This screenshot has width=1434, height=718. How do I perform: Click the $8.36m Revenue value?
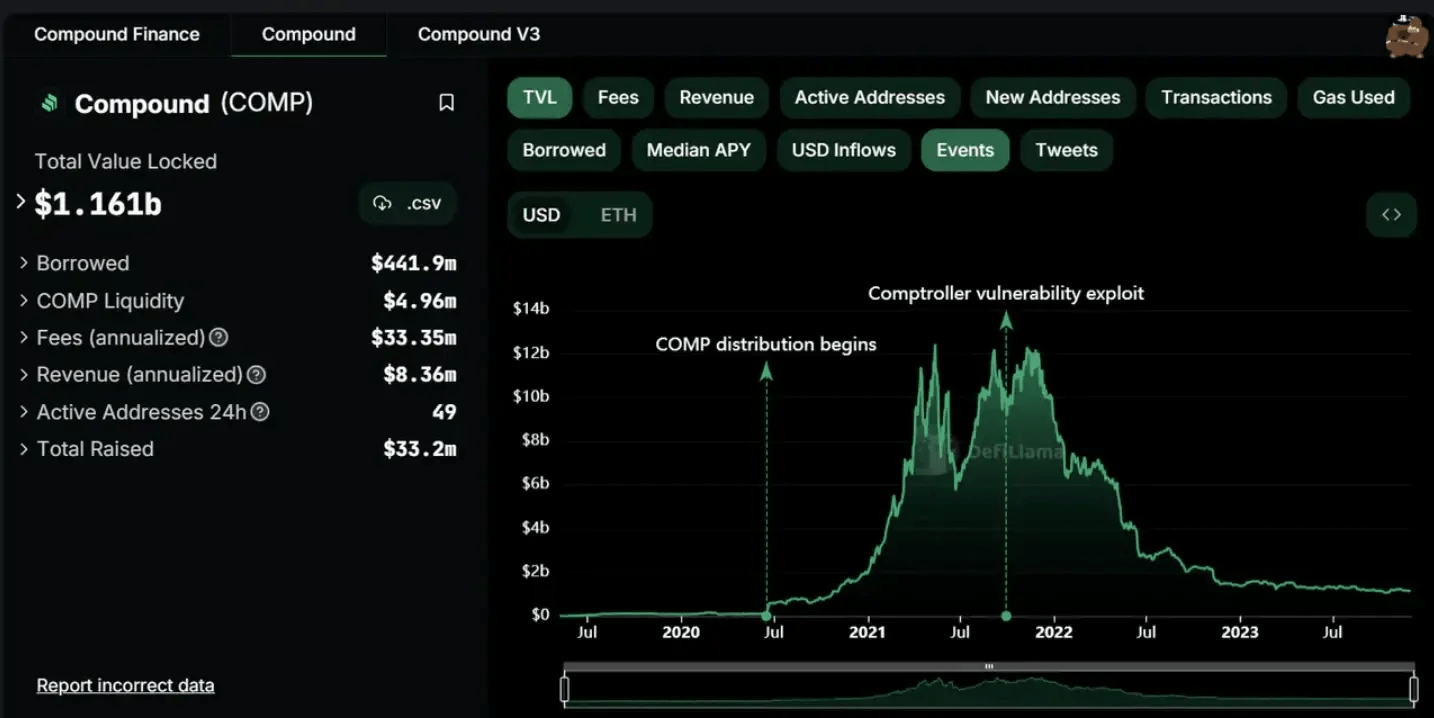[x=420, y=375]
